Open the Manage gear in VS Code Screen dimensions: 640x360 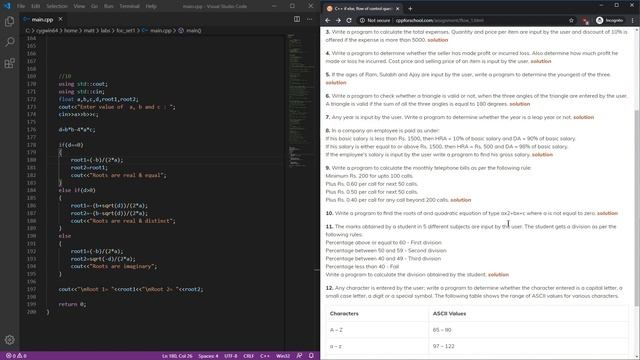9,340
